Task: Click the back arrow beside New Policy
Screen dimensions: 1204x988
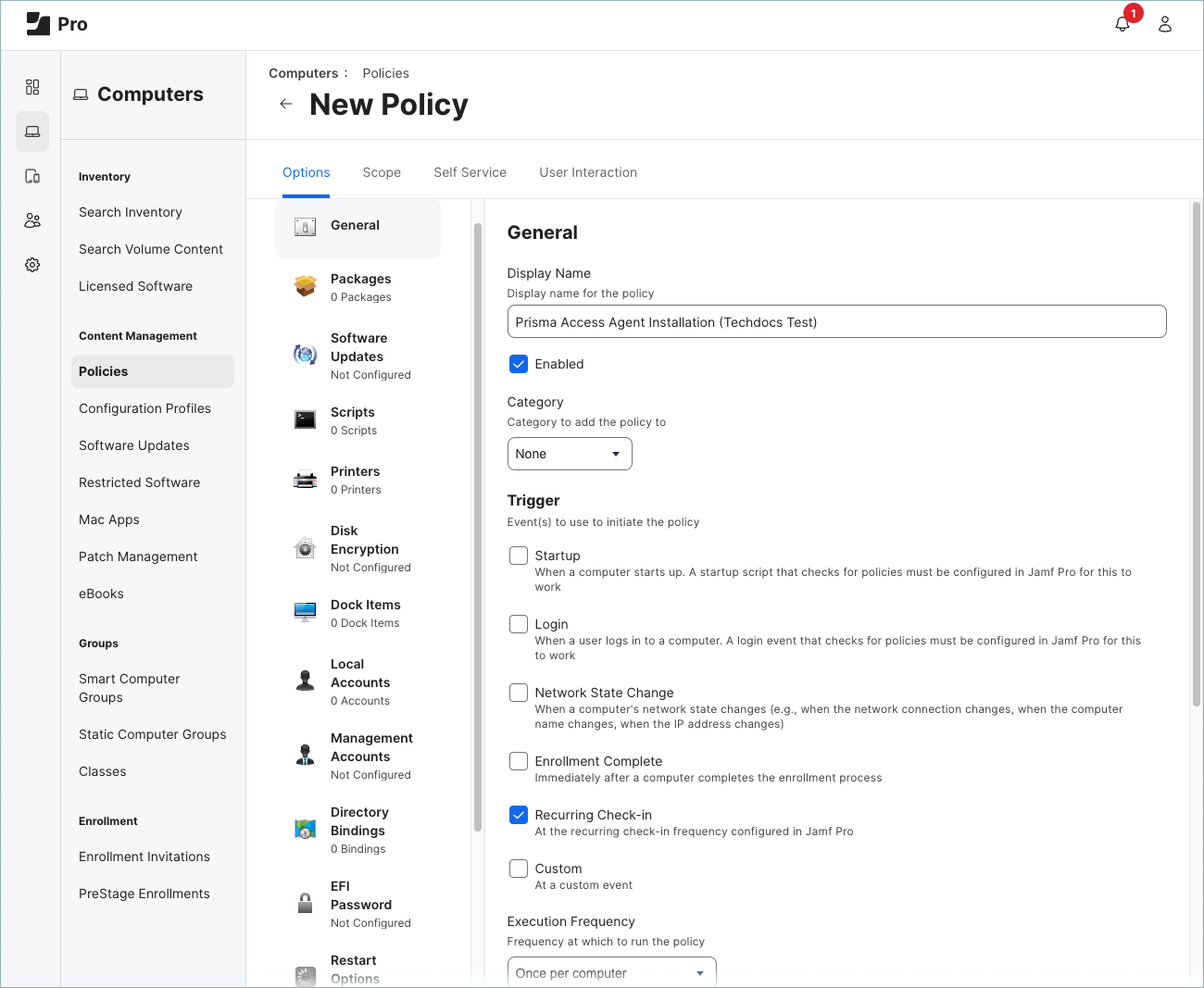Action: click(x=286, y=105)
